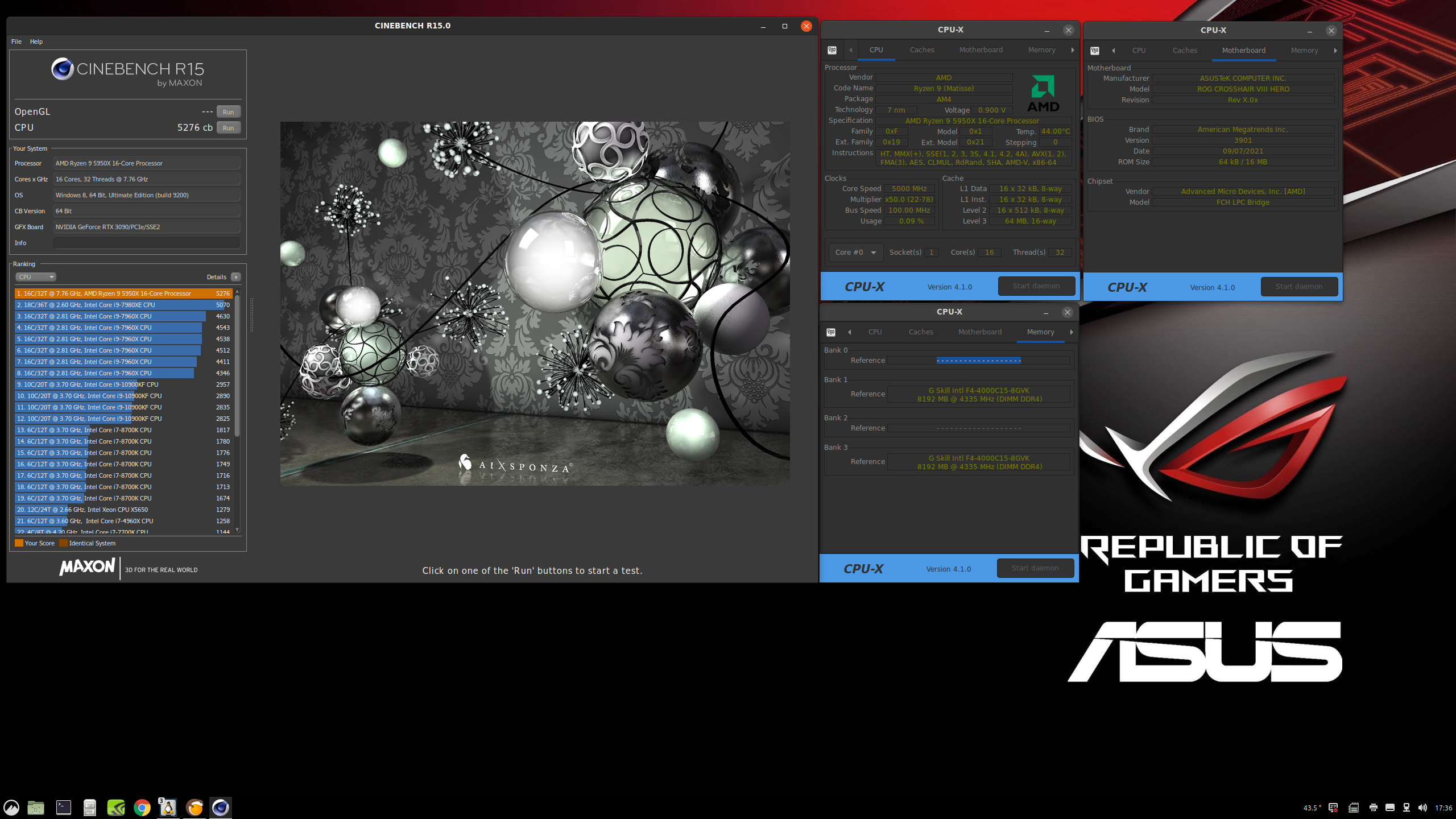Launch the terminal from the taskbar
This screenshot has width=1456, height=819.
tap(64, 807)
